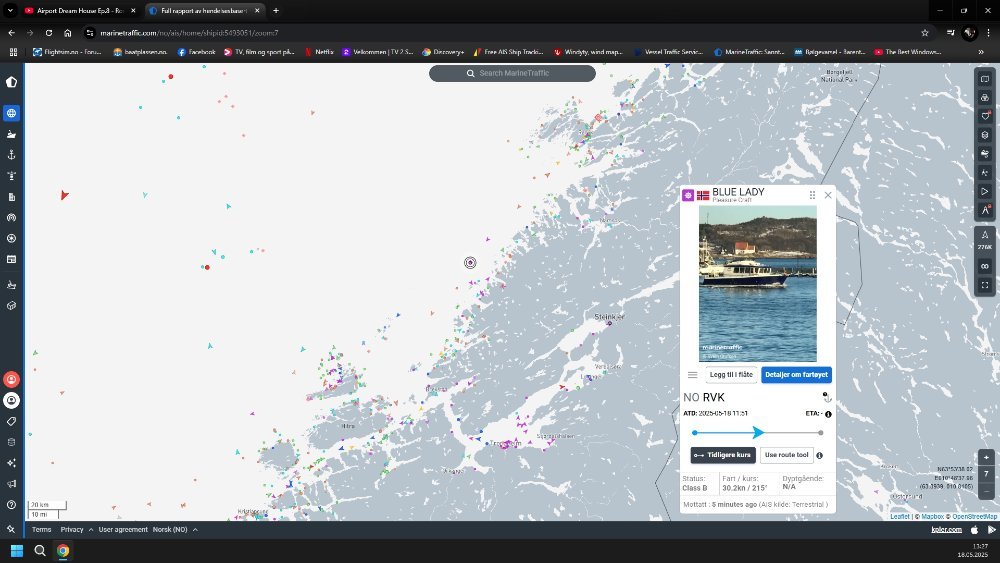1000x563 pixels.
Task: Click the Use route tool button
Action: tap(786, 455)
